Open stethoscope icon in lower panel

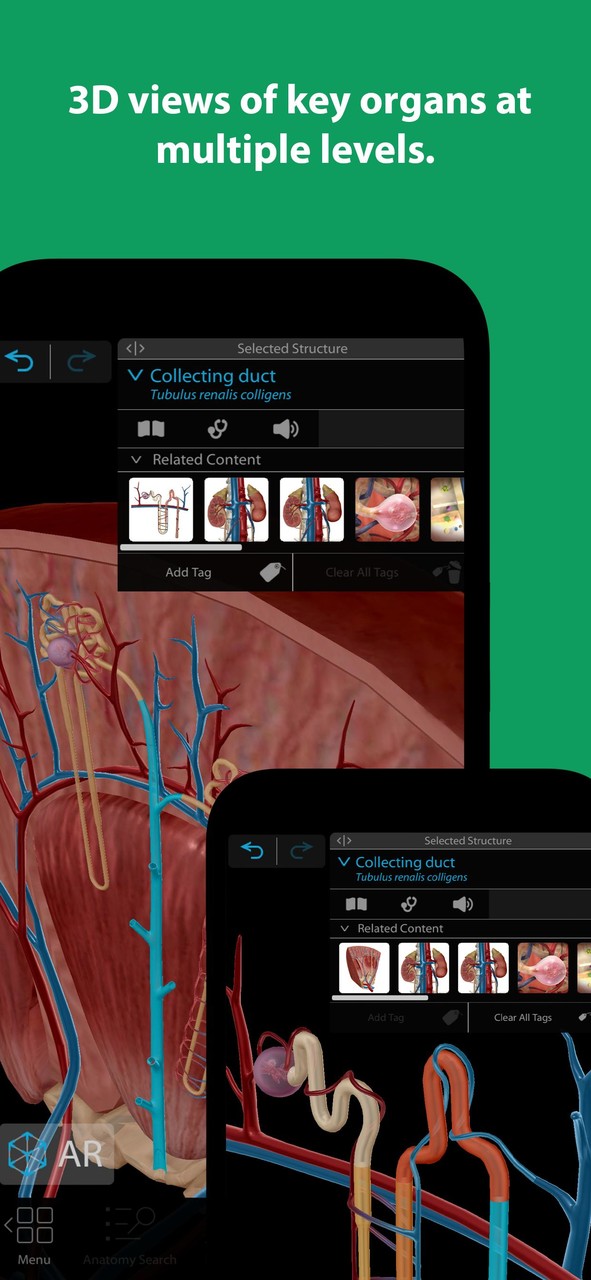[409, 904]
